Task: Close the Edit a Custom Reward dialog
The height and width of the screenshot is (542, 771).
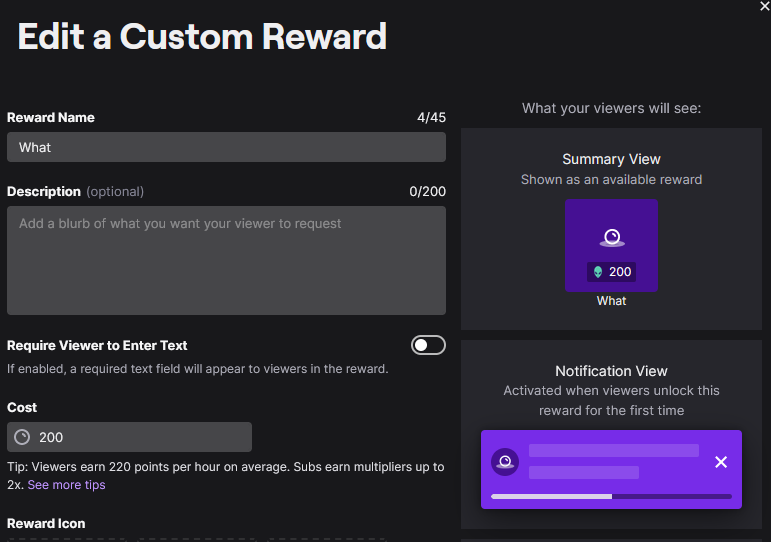Action: click(765, 6)
